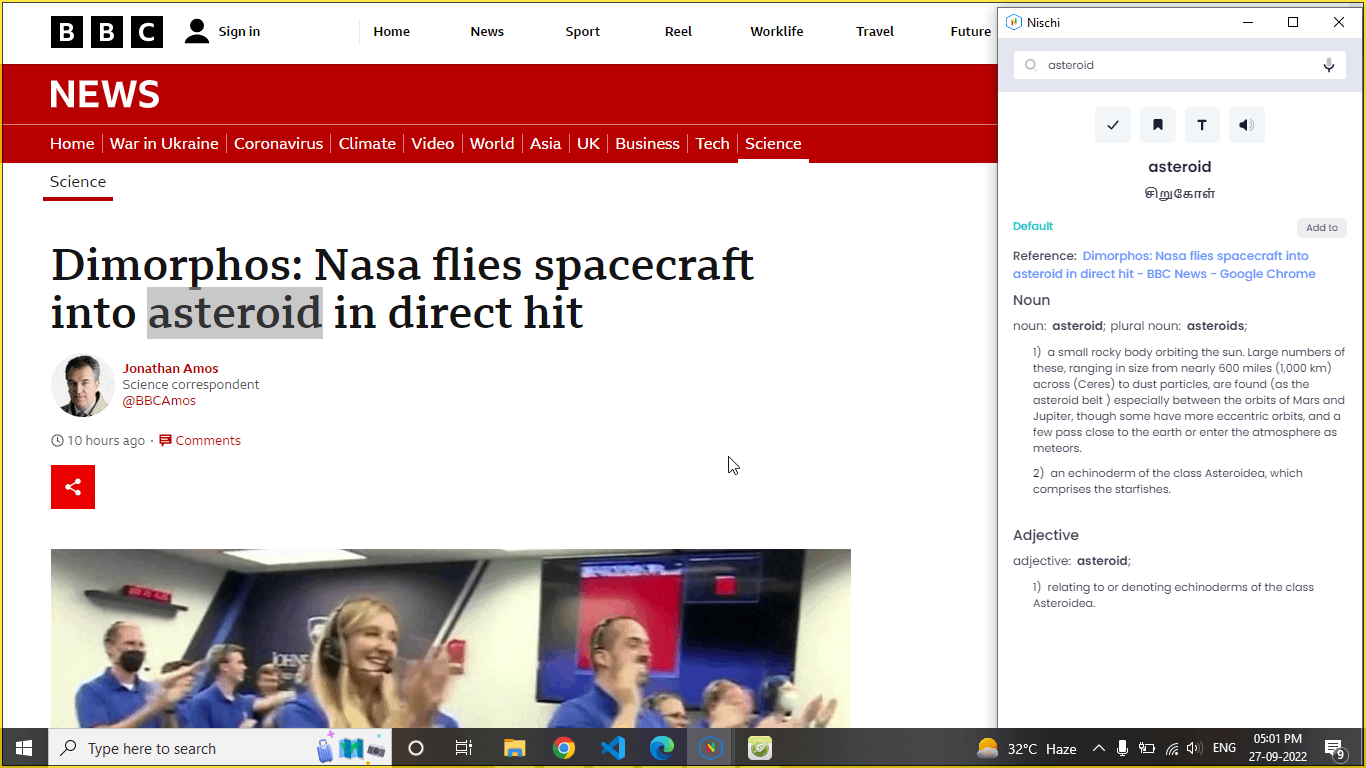Open the @BBCAmos Twitter handle
Image resolution: width=1366 pixels, height=768 pixels.
(x=159, y=401)
